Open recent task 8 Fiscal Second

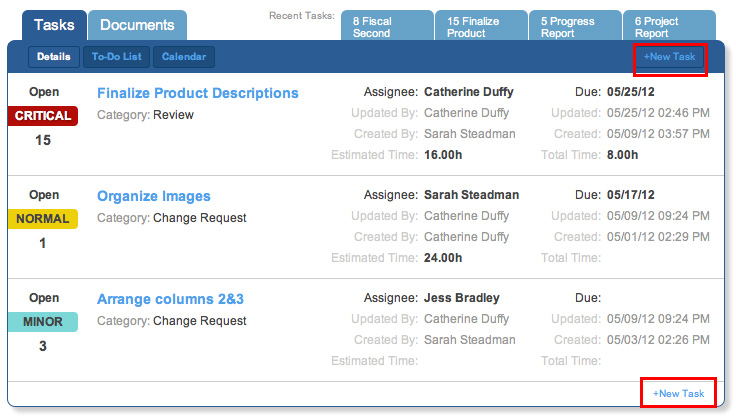(x=387, y=26)
